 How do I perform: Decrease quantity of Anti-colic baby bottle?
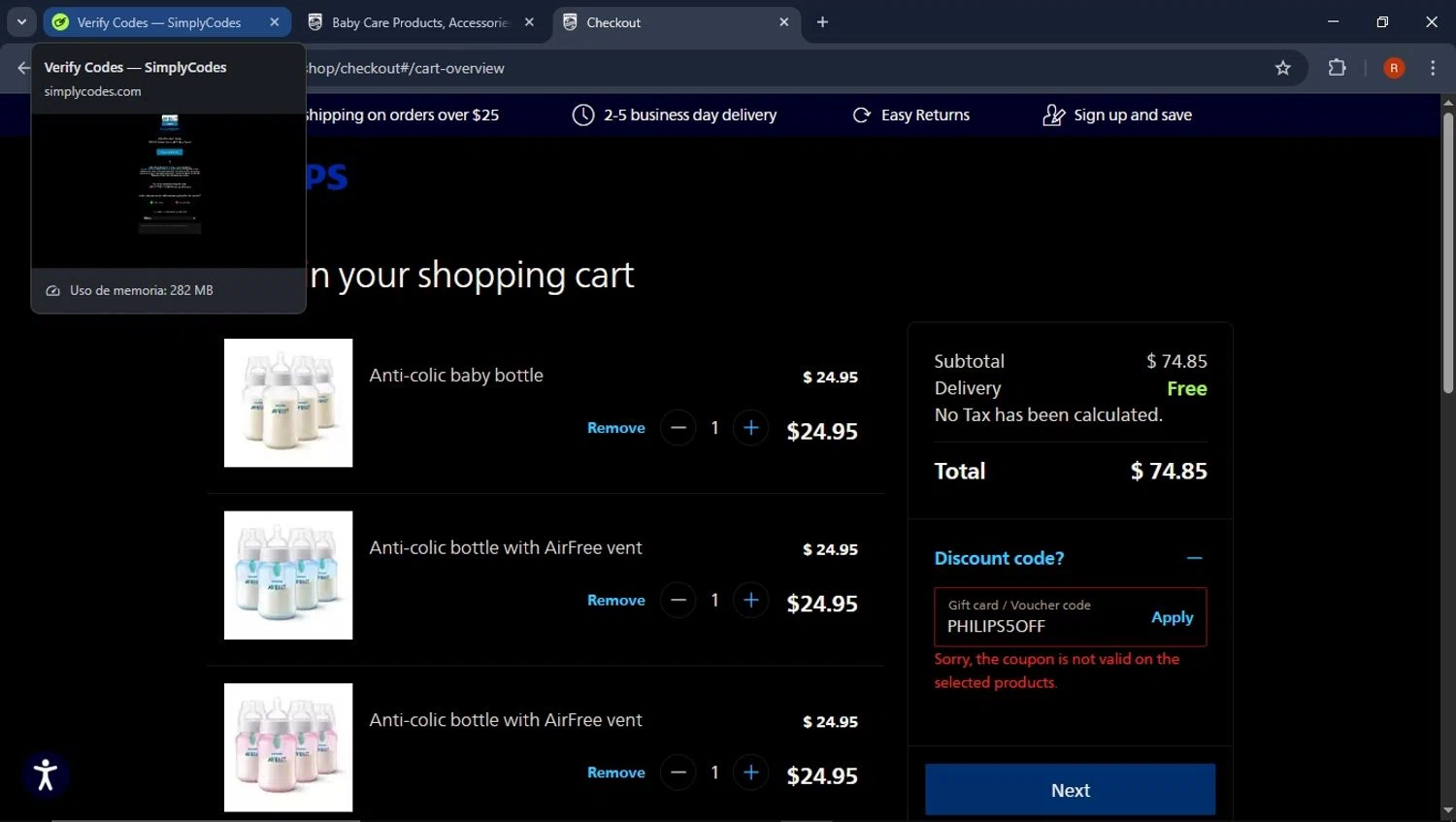[x=678, y=428]
